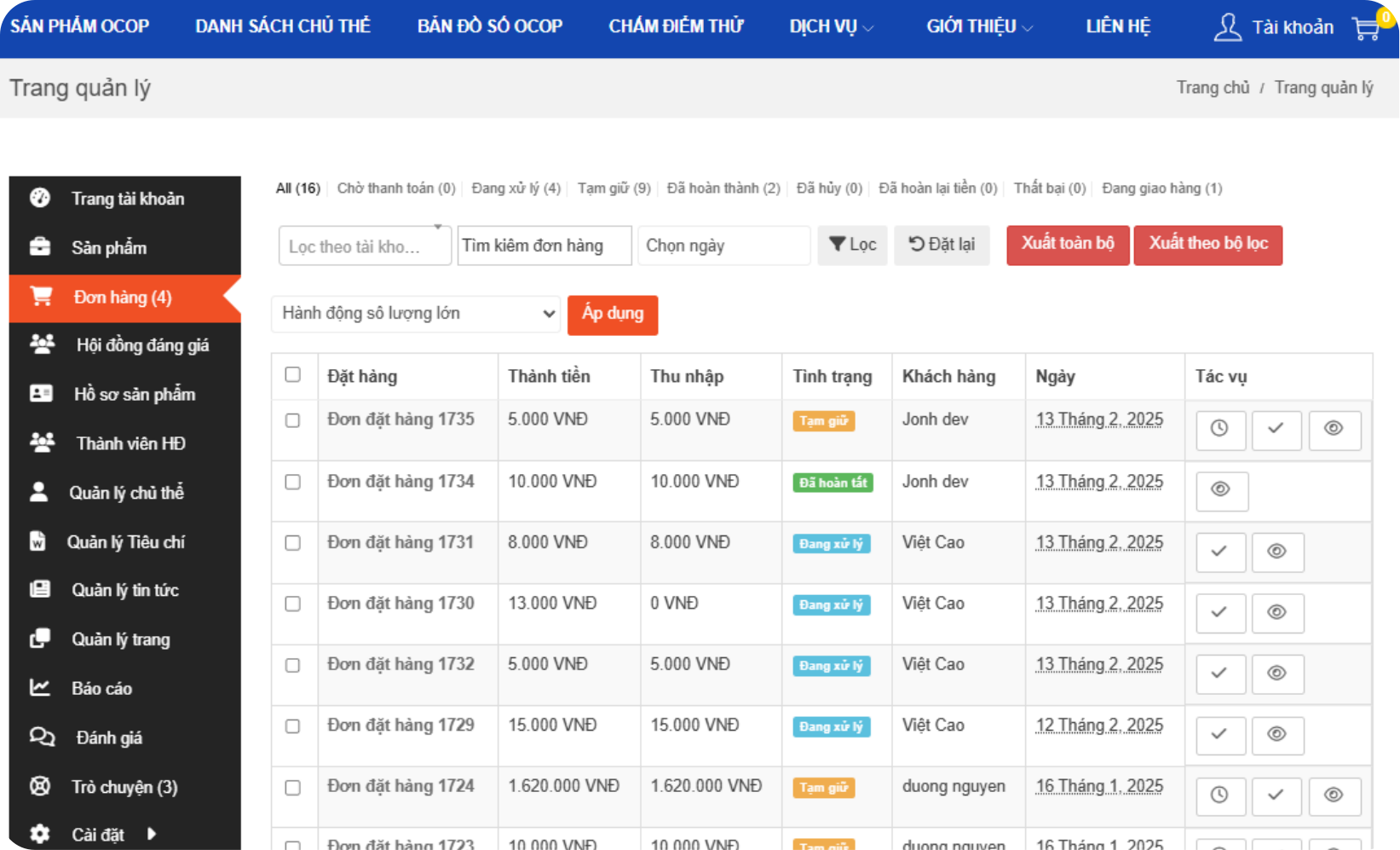Click the shopping cart icon in header
Screen dimensions: 1400x850
click(x=1366, y=28)
